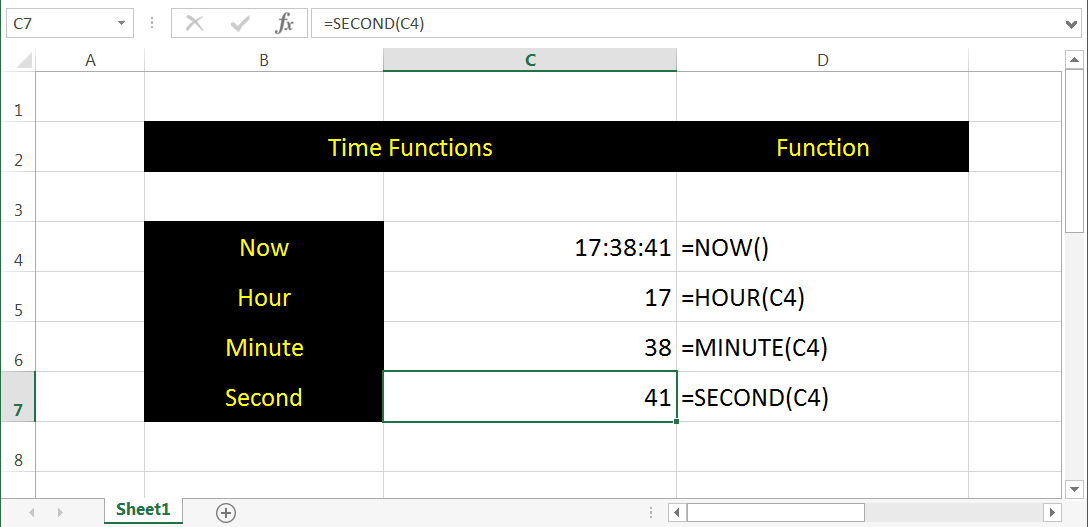This screenshot has width=1088, height=527.
Task: Click the vertical scrollbar down arrow
Action: pos(1073,489)
